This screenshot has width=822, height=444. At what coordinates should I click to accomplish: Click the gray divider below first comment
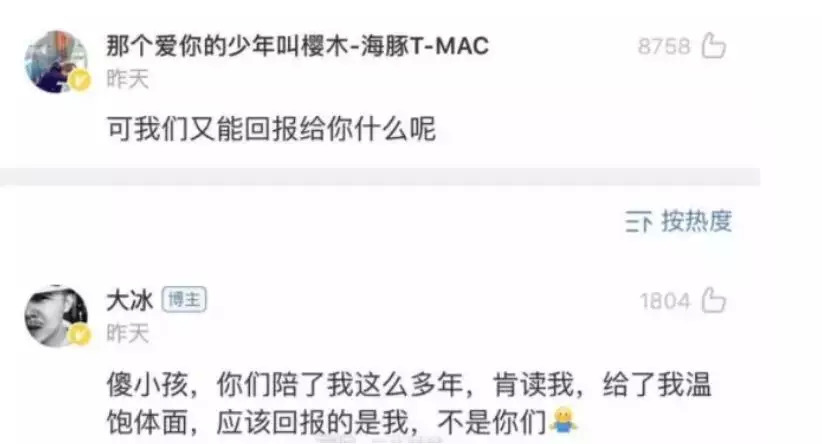(380, 177)
